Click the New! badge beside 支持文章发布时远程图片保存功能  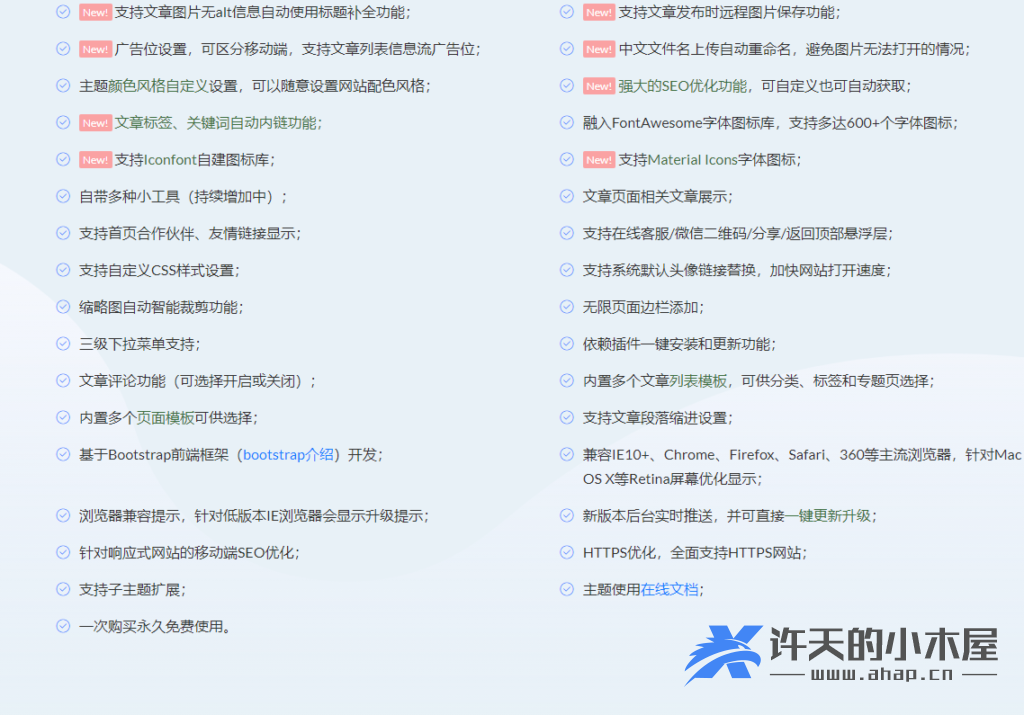coord(599,12)
